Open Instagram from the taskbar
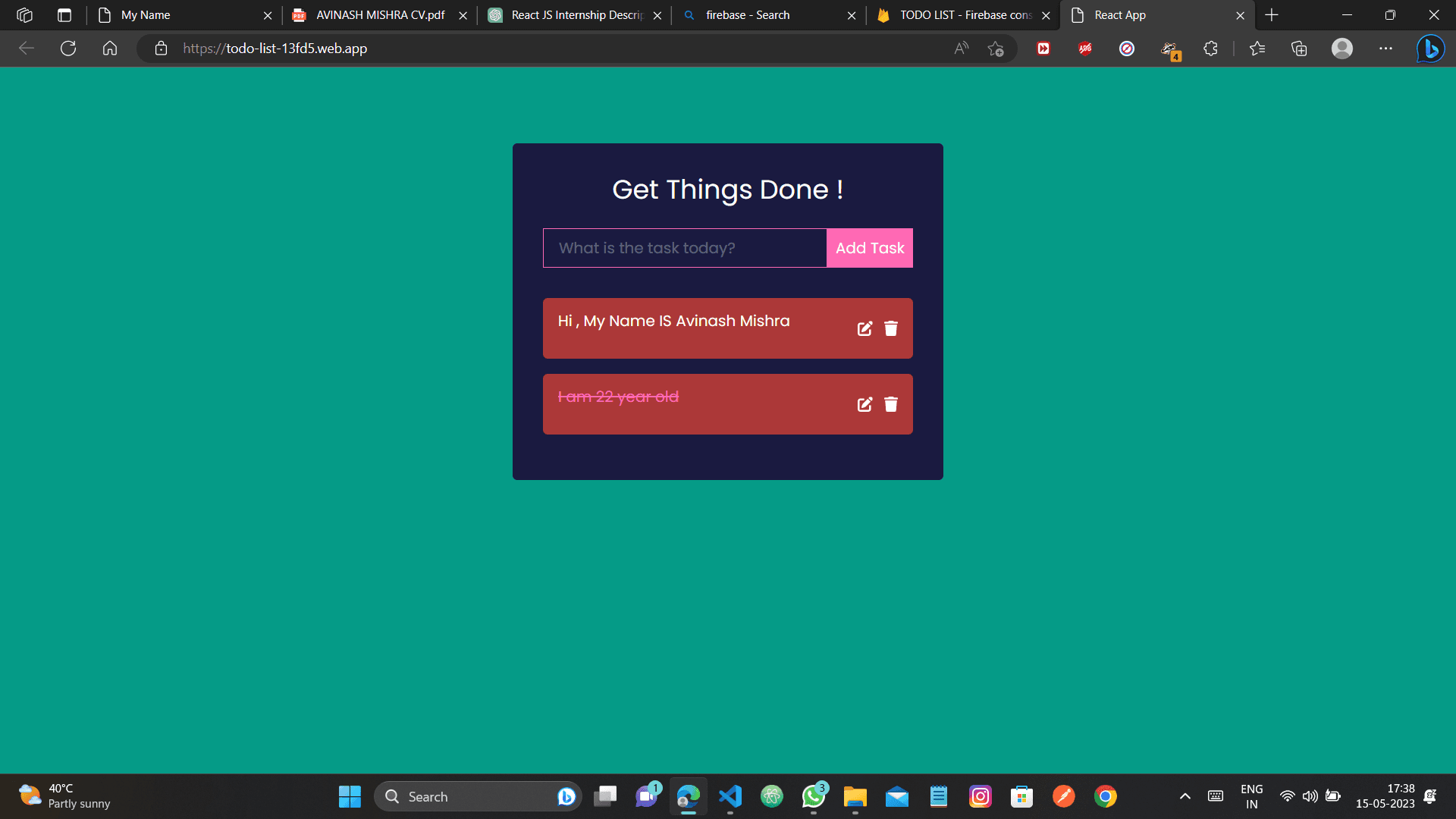 981,796
